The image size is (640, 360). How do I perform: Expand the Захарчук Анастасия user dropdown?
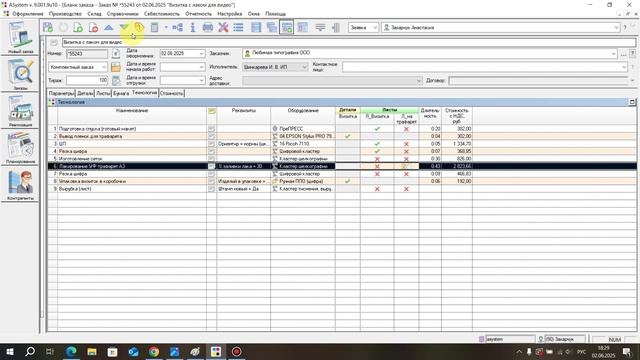pyautogui.click(x=616, y=27)
